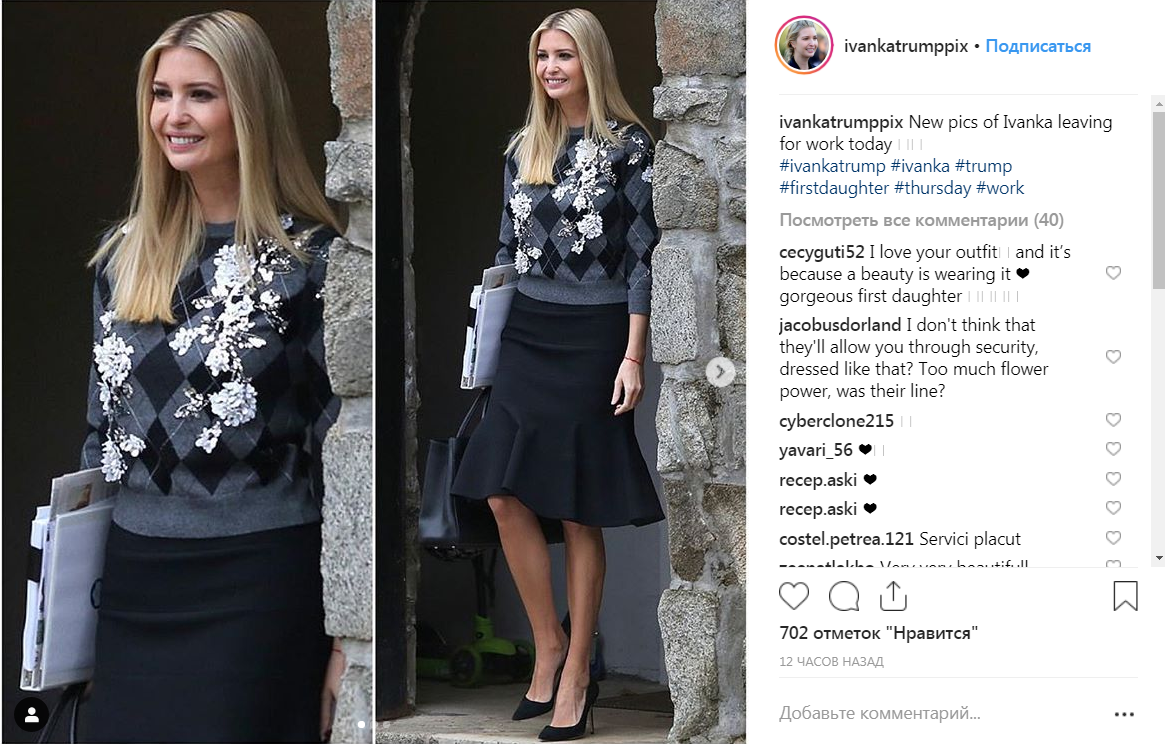Open the #firstdaughter hashtag
Image resolution: width=1165 pixels, height=744 pixels.
pos(834,188)
